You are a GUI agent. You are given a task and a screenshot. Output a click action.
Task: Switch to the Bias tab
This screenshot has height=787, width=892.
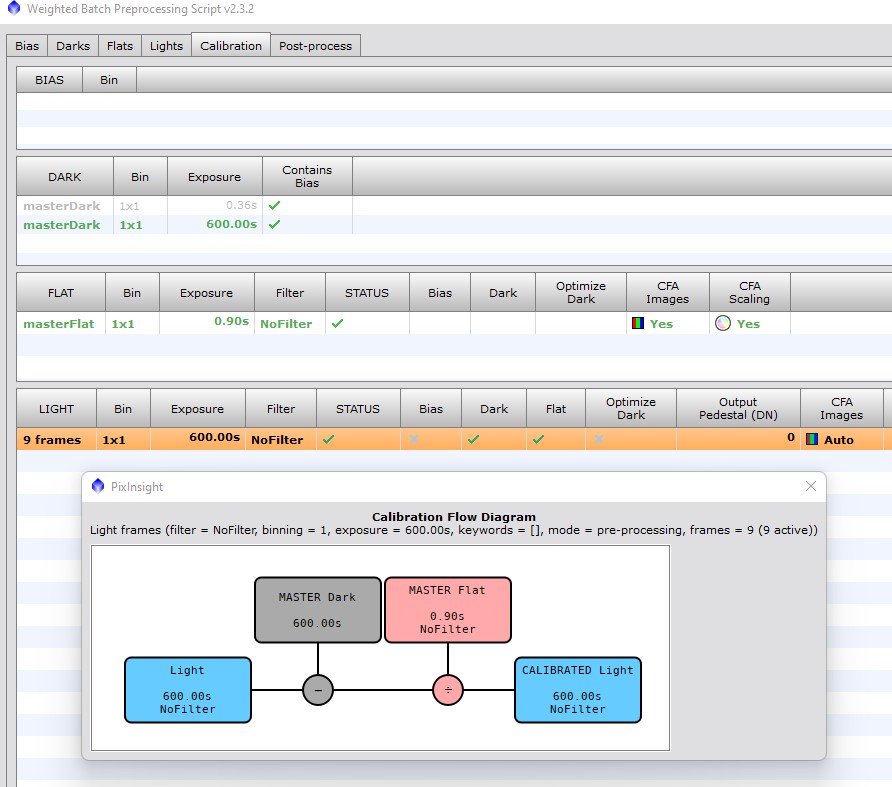click(27, 46)
